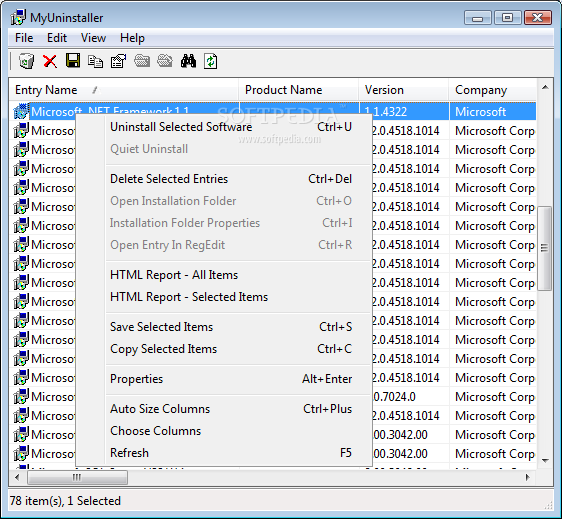Click version cell 1.1.4322

404,111
